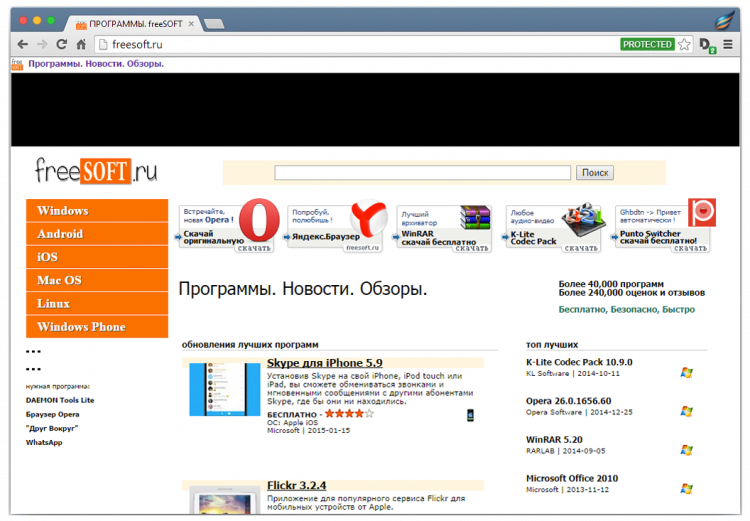
Task: Open Microsoft Office 2010 top link
Action: pyautogui.click(x=572, y=478)
